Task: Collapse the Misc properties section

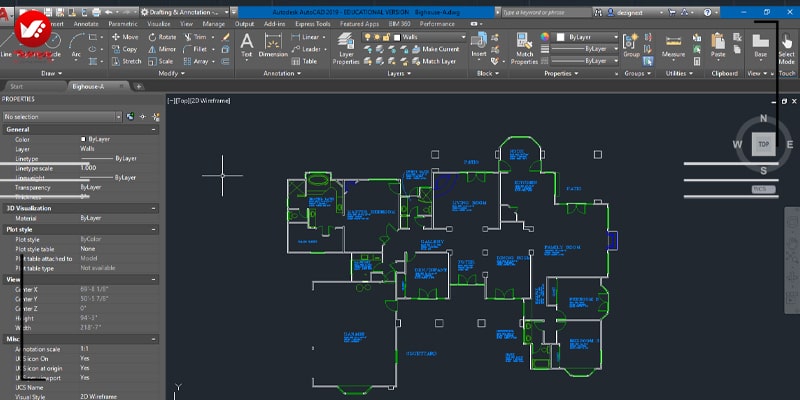Action: 154,339
